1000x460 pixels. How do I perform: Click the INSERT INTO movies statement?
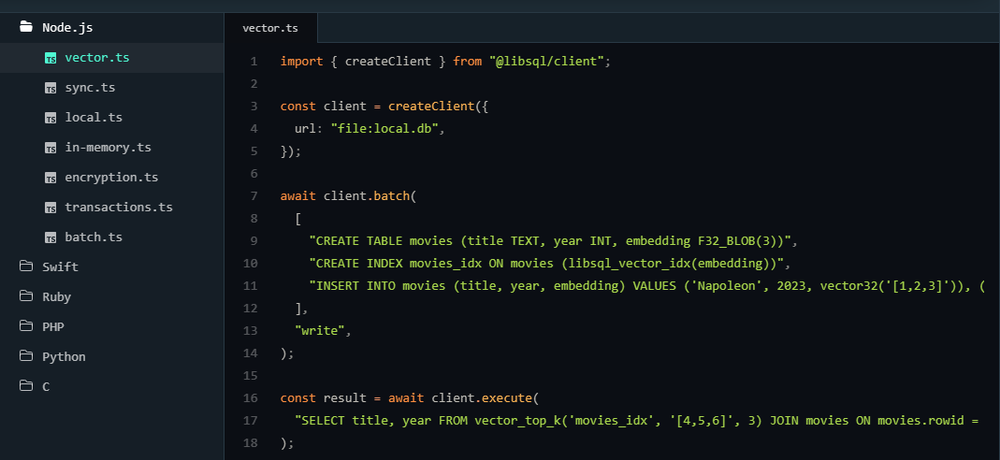tap(647, 286)
